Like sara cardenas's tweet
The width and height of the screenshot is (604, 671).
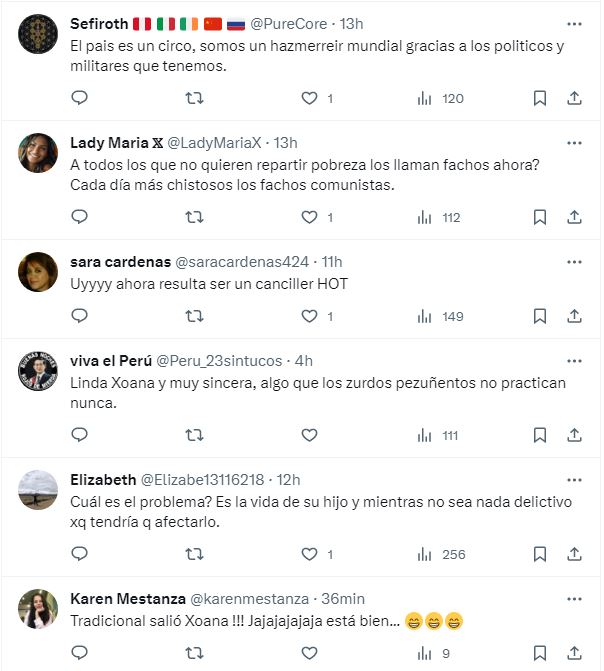(310, 316)
